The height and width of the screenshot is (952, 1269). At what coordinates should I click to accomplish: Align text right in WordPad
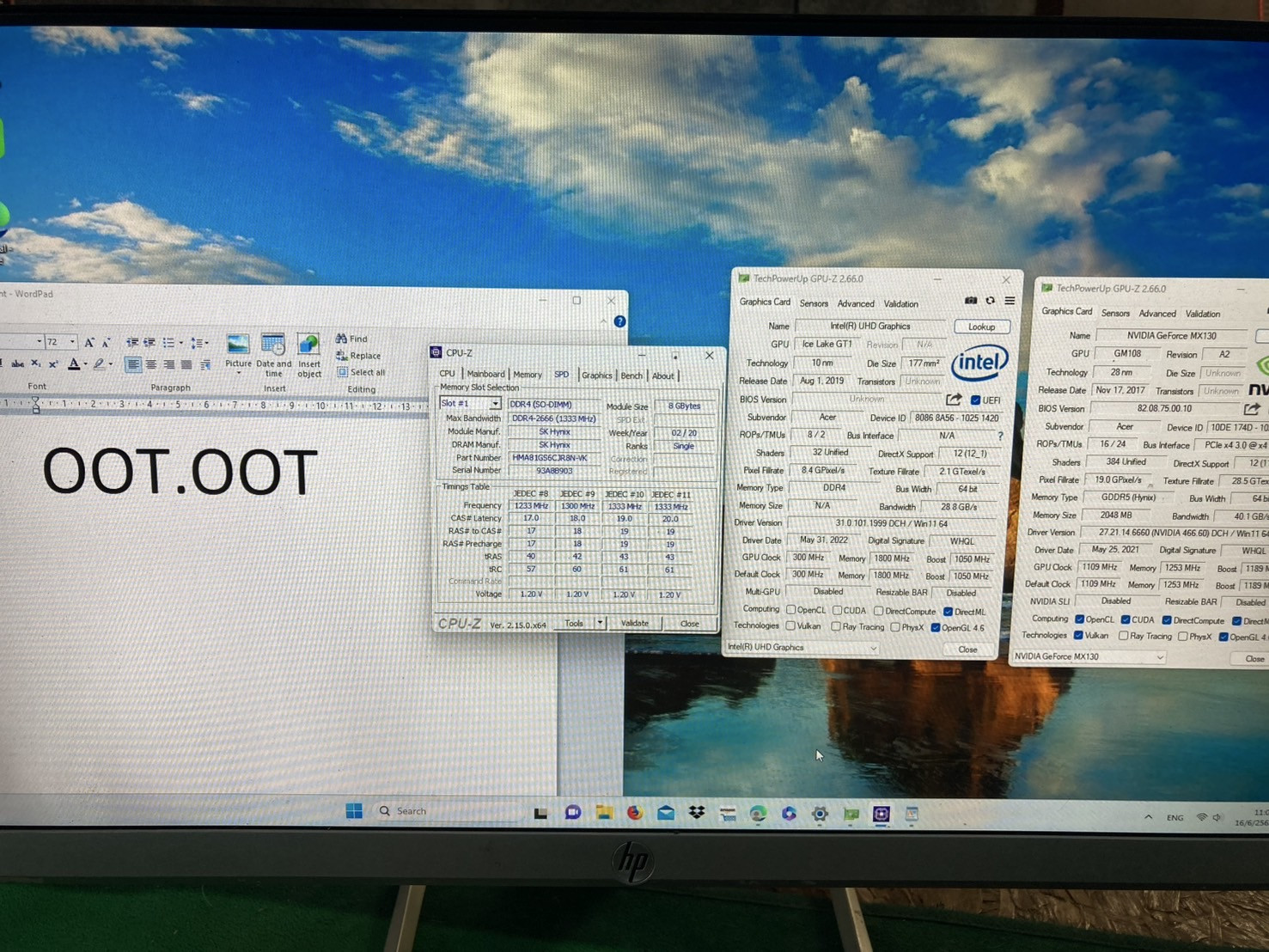(x=168, y=365)
